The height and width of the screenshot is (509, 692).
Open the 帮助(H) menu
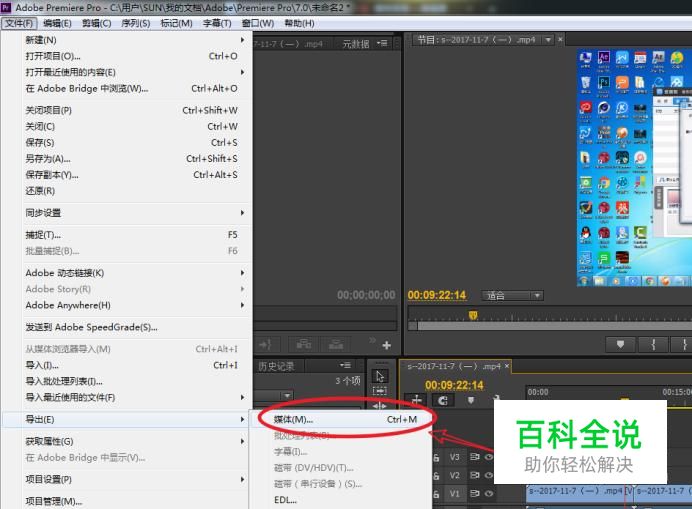point(299,23)
